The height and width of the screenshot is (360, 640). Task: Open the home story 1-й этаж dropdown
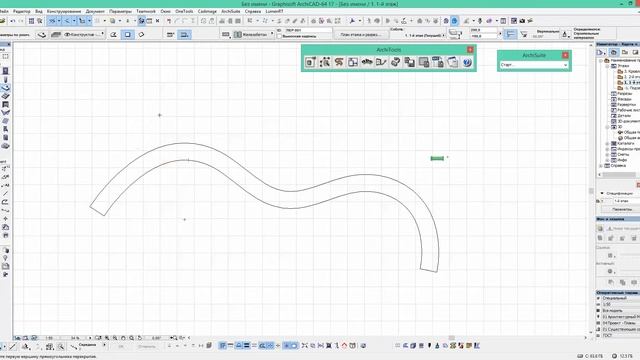(x=425, y=36)
